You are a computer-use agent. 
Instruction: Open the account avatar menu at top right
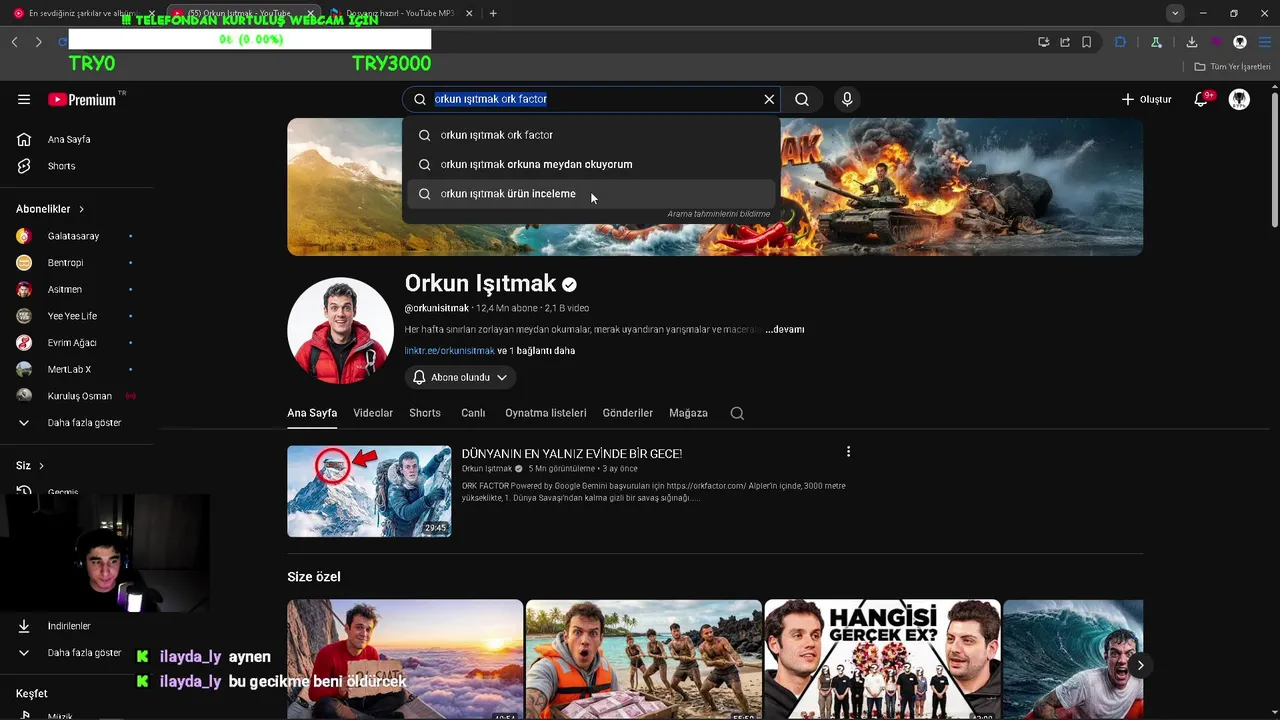pyautogui.click(x=1239, y=99)
